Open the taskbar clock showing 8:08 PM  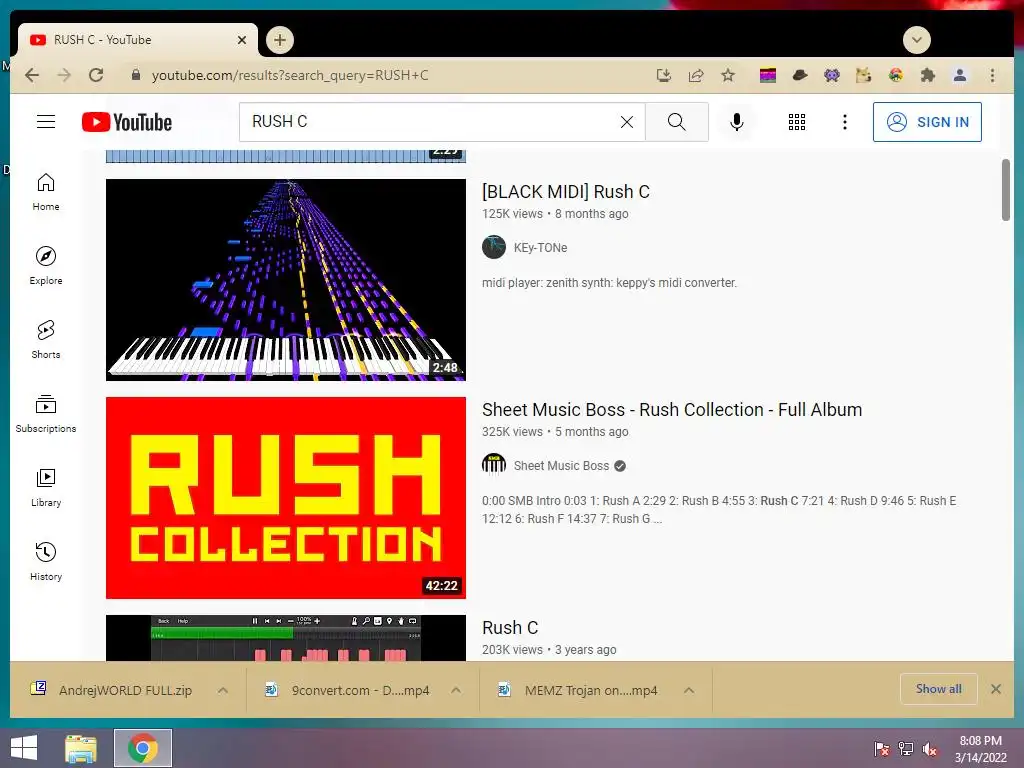(980, 749)
